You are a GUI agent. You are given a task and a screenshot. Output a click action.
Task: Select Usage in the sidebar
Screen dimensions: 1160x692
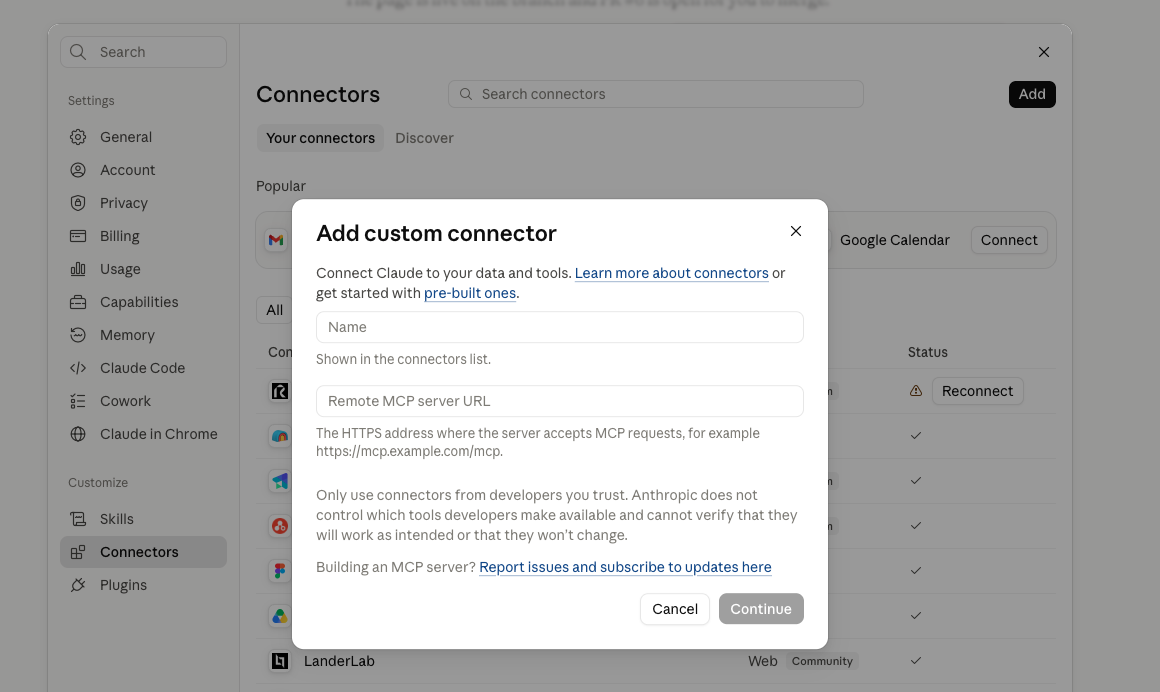[x=144, y=269]
